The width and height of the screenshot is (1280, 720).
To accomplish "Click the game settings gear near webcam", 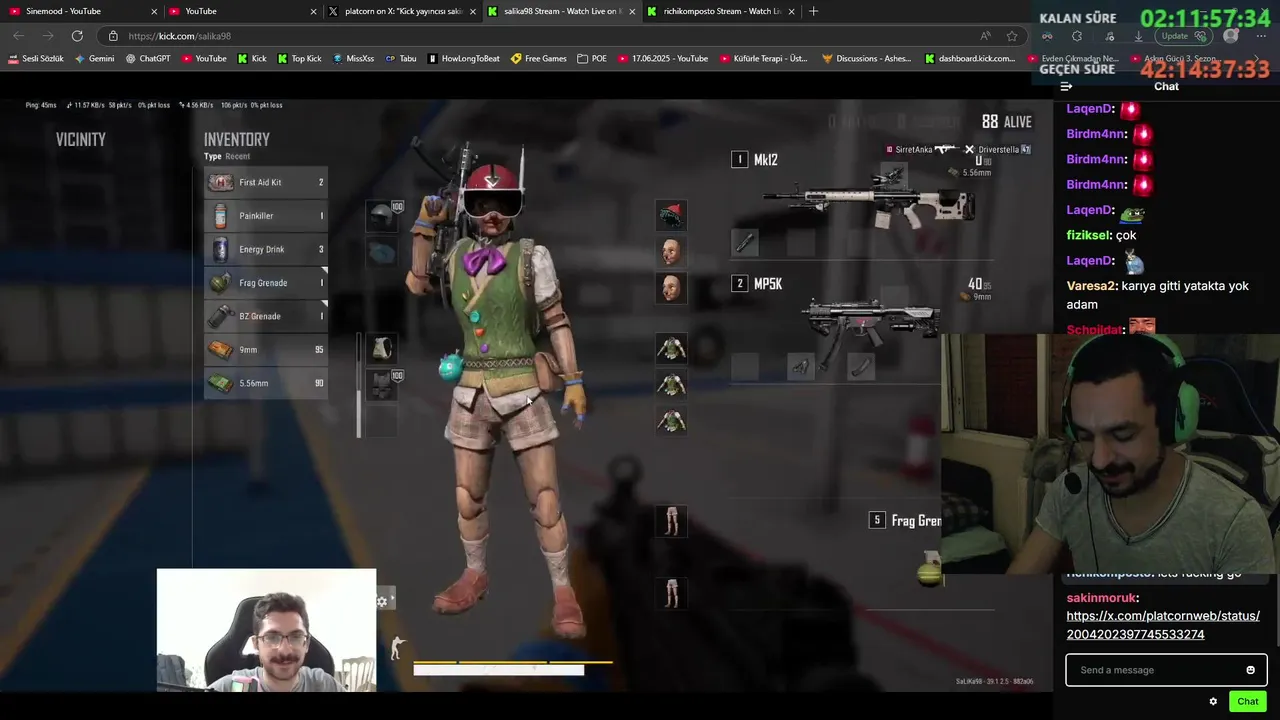I will (381, 601).
